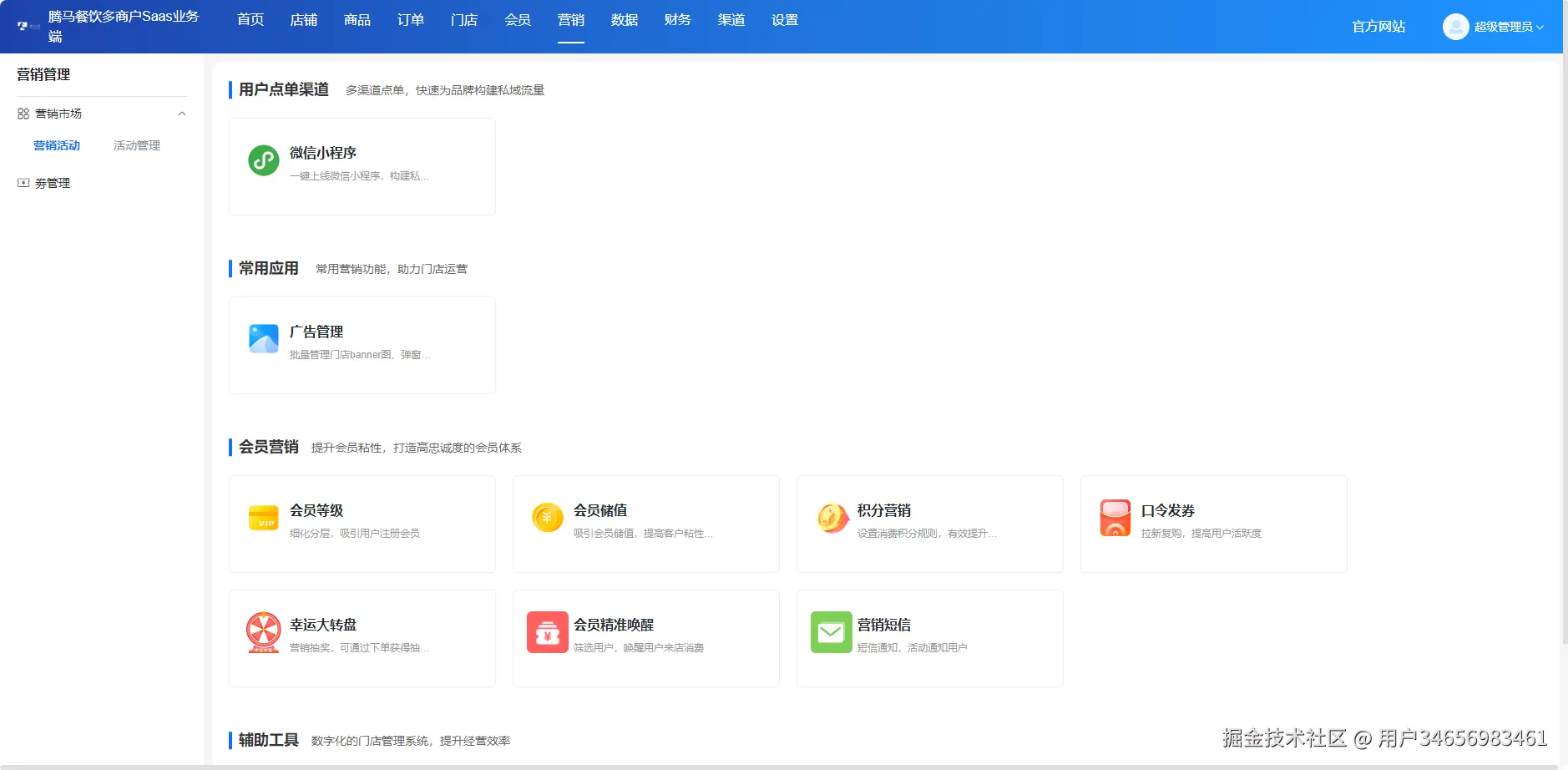Open the 会员精准唤醒 card title
Screen dimensions: 1568x770
(x=614, y=625)
